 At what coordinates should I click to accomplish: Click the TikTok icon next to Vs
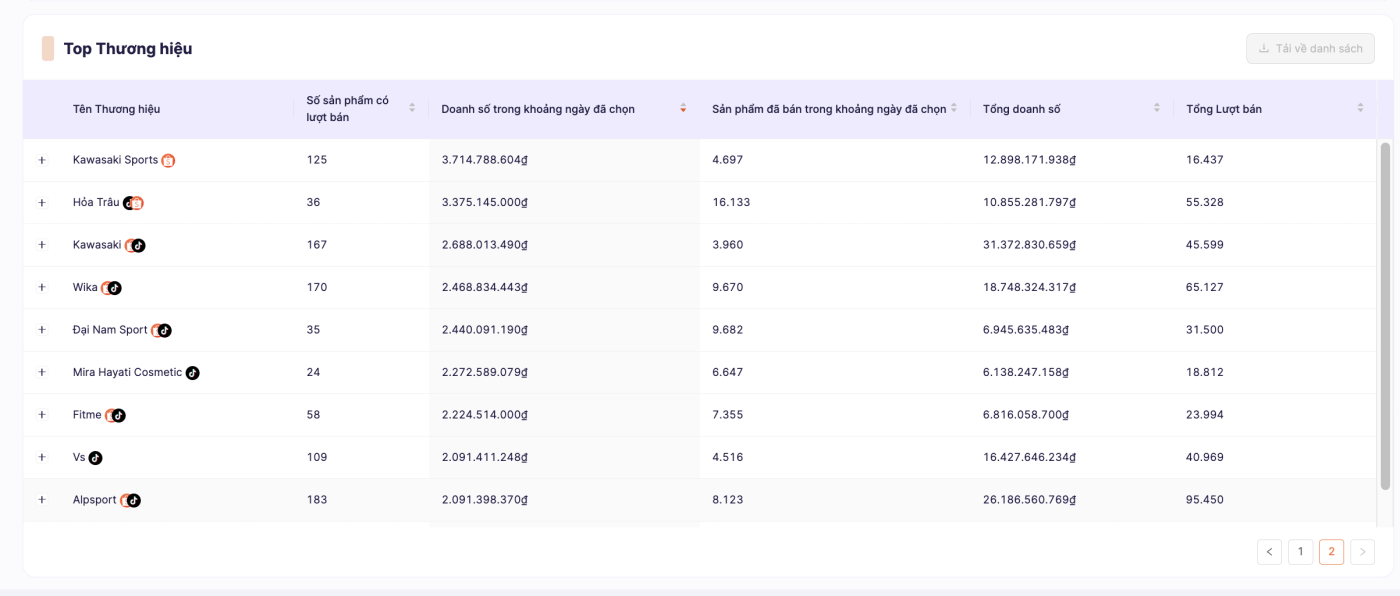pyautogui.click(x=96, y=458)
